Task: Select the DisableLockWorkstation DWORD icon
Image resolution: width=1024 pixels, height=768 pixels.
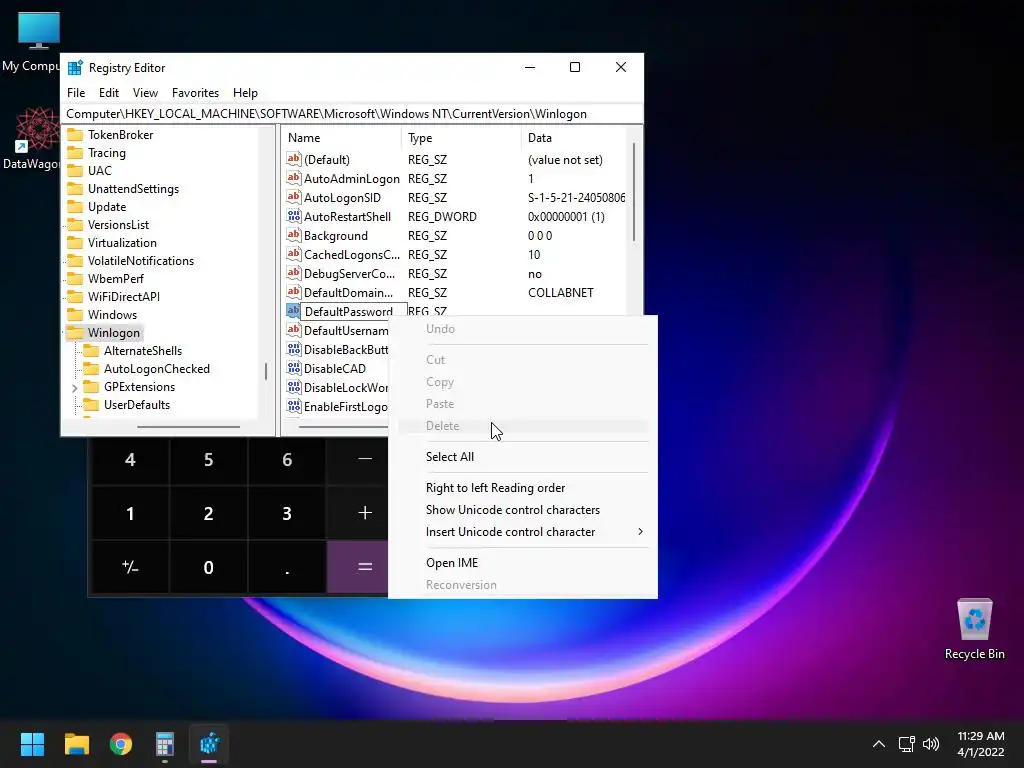Action: (294, 387)
